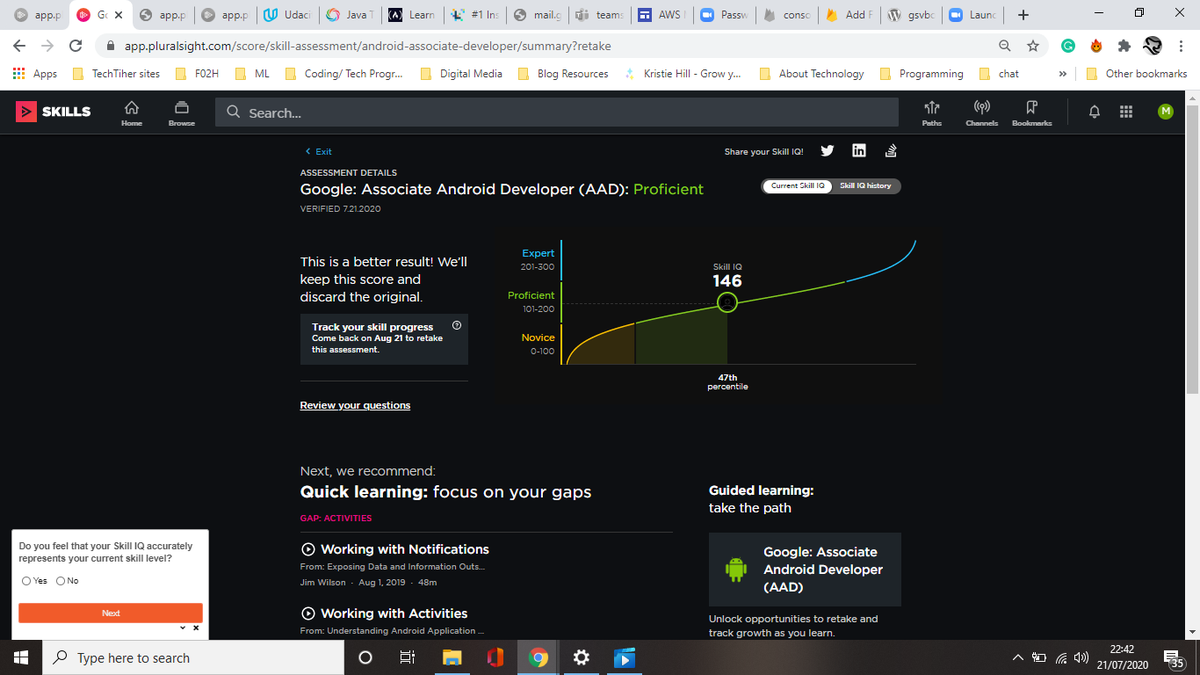Image resolution: width=1200 pixels, height=675 pixels.
Task: Select Yes radio button in survey
Action: point(26,581)
